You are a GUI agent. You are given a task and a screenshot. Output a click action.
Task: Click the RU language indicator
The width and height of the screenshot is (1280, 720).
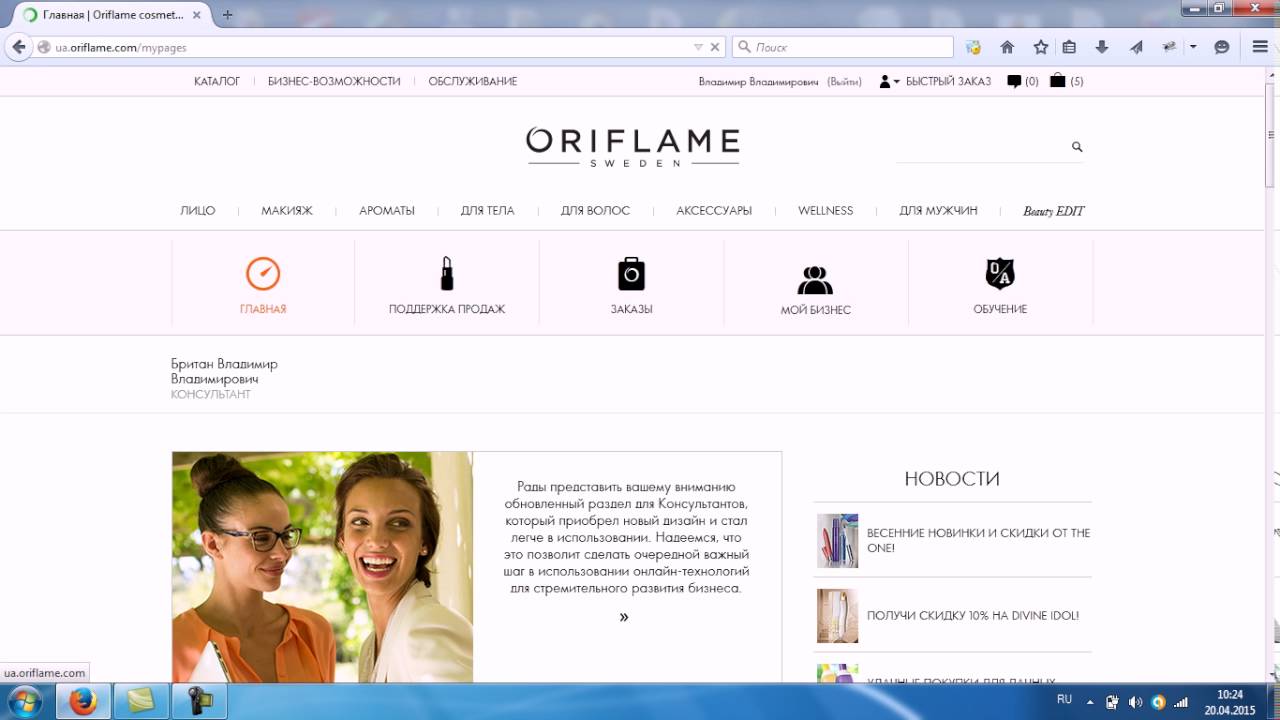click(x=1064, y=700)
